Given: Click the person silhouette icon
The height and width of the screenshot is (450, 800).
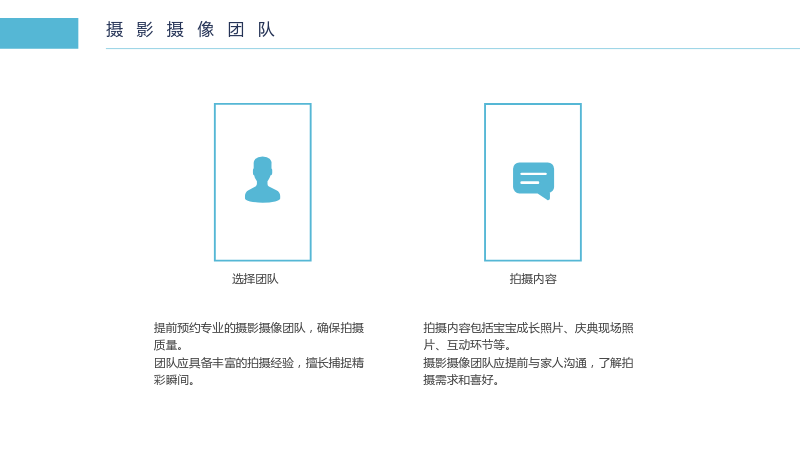Looking at the screenshot, I should (x=262, y=180).
